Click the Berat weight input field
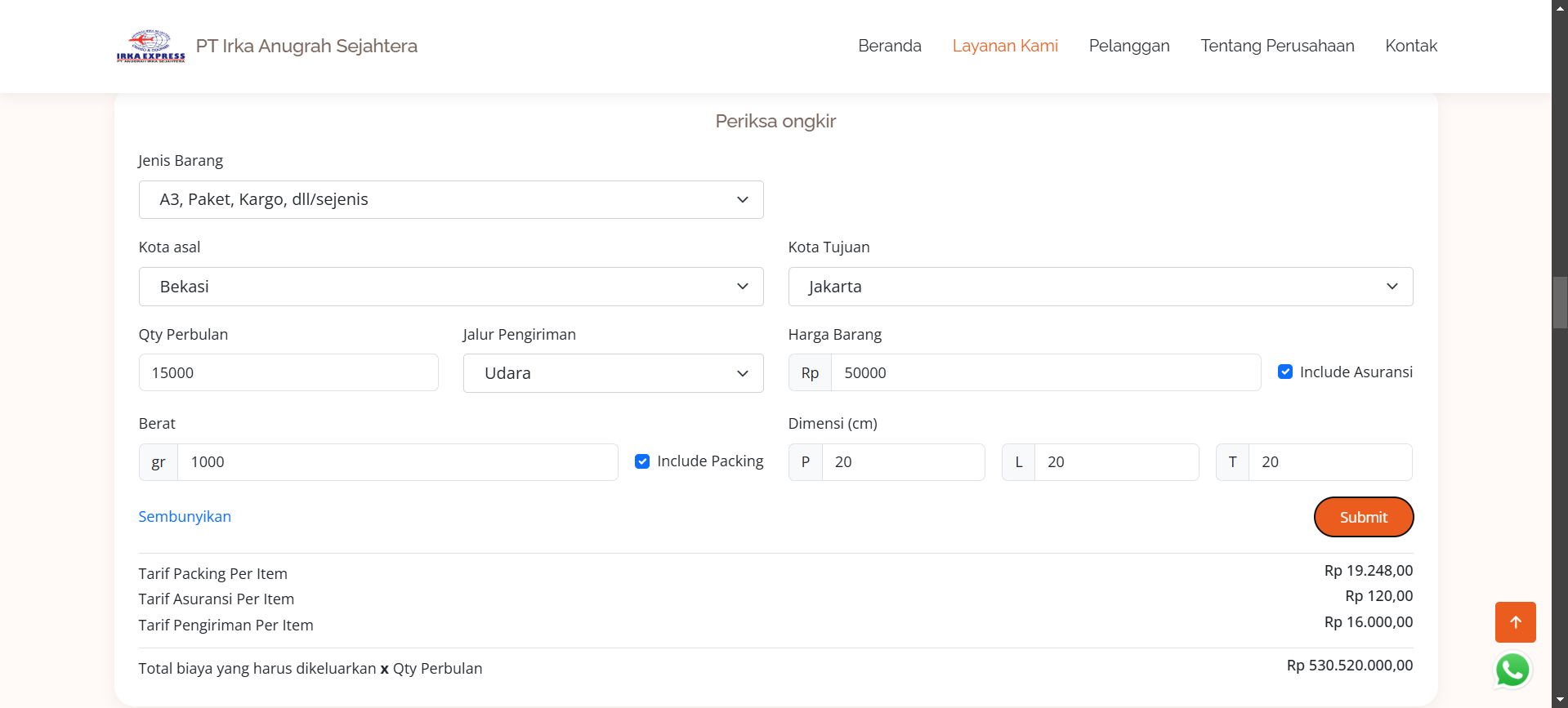The image size is (1568, 708). tap(397, 462)
